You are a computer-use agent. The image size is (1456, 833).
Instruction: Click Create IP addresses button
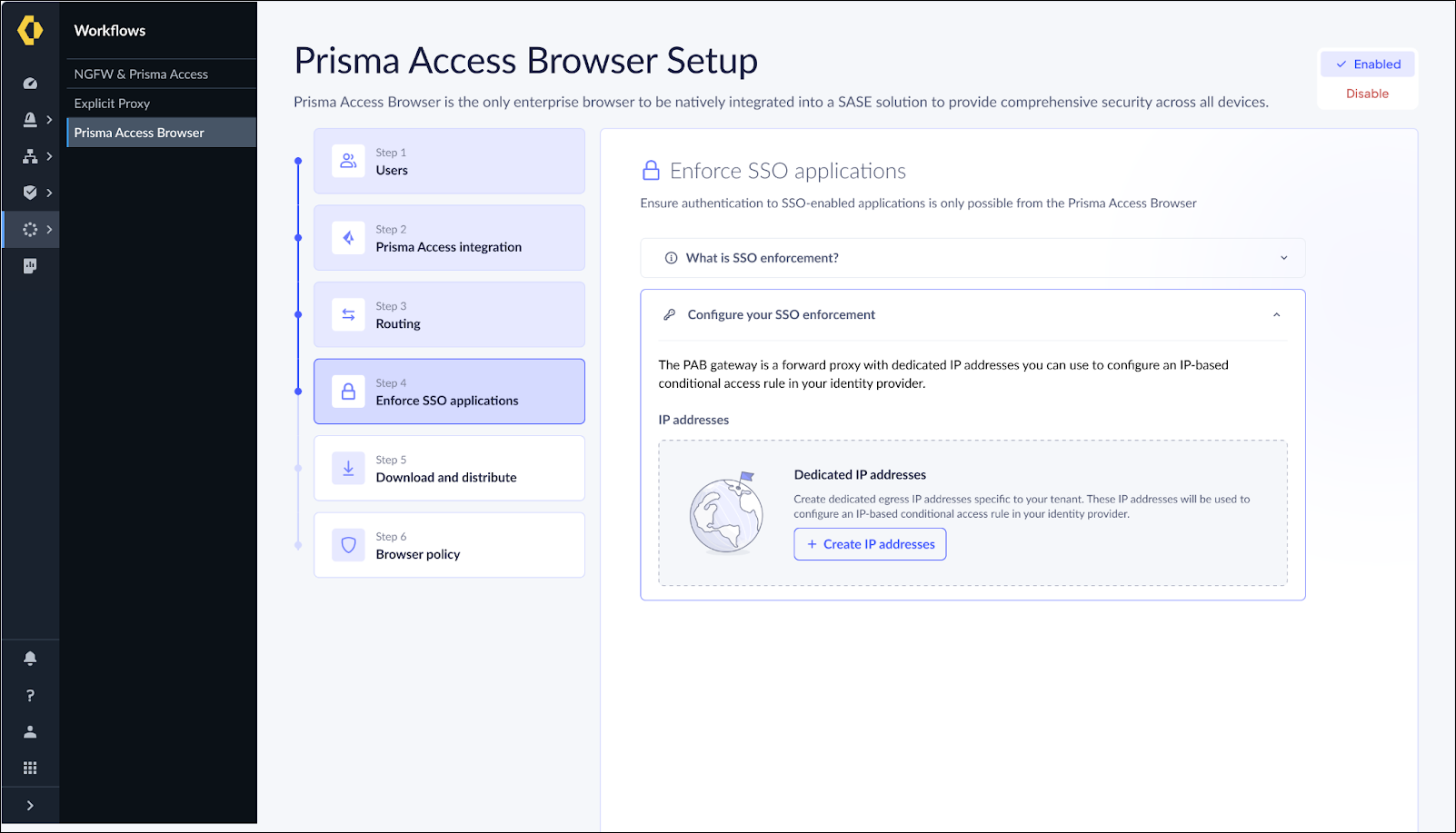(x=870, y=544)
